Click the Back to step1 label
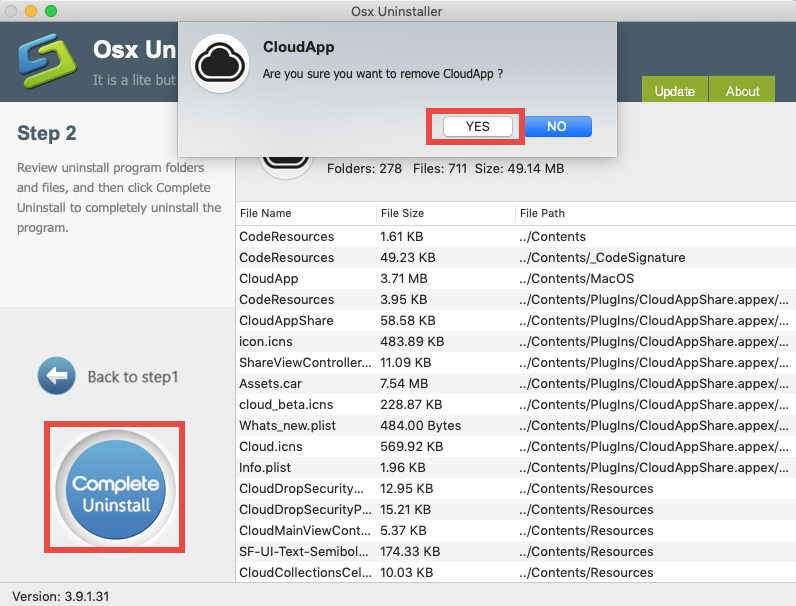This screenshot has height=606, width=796. 133,377
